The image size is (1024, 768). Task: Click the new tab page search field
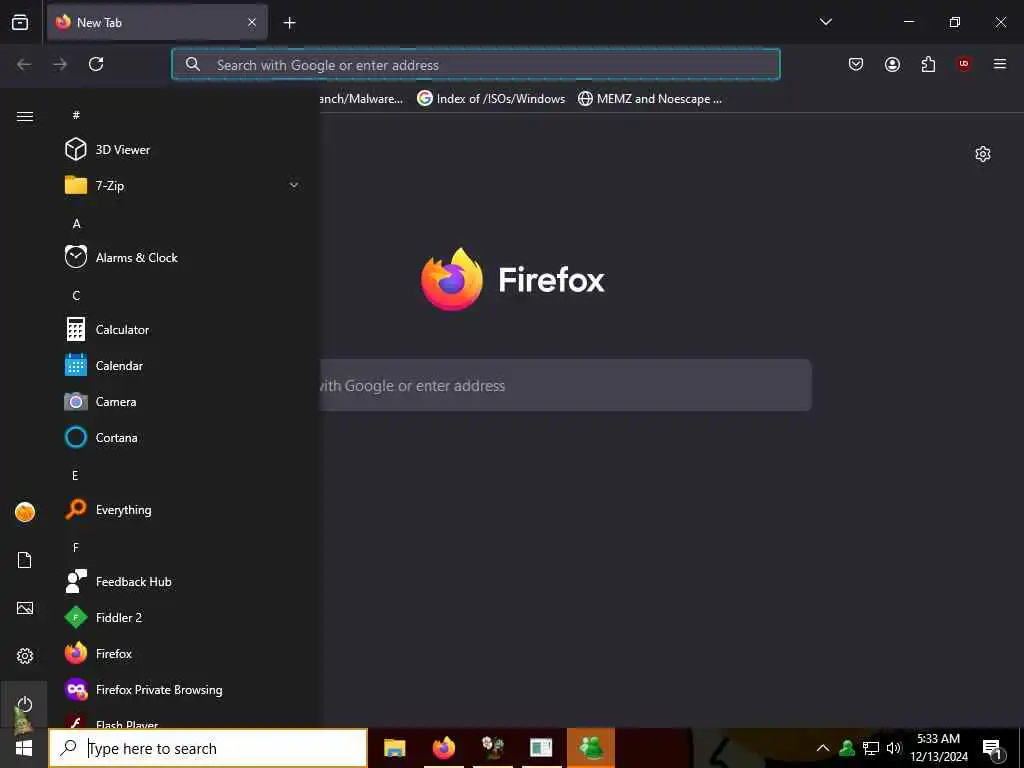(566, 385)
